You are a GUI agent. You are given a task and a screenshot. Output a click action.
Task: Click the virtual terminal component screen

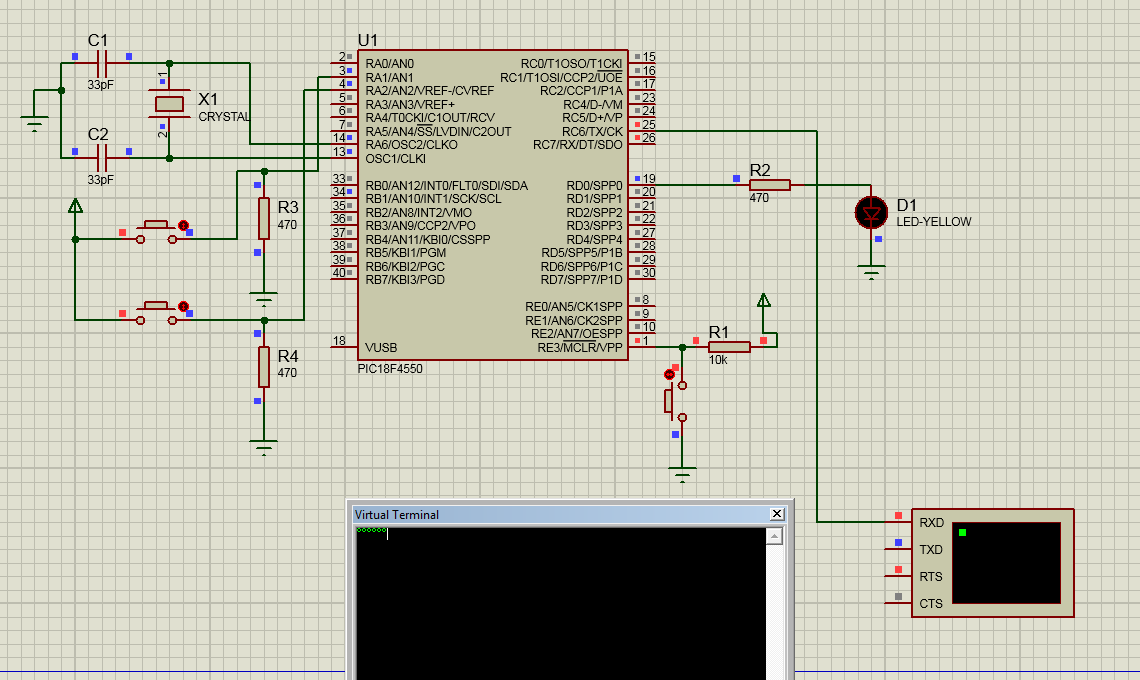(x=1005, y=563)
